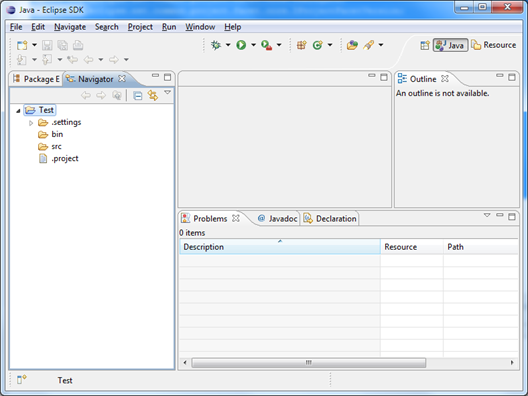Click the Print toolbar icon
The width and height of the screenshot is (528, 396).
(x=78, y=45)
